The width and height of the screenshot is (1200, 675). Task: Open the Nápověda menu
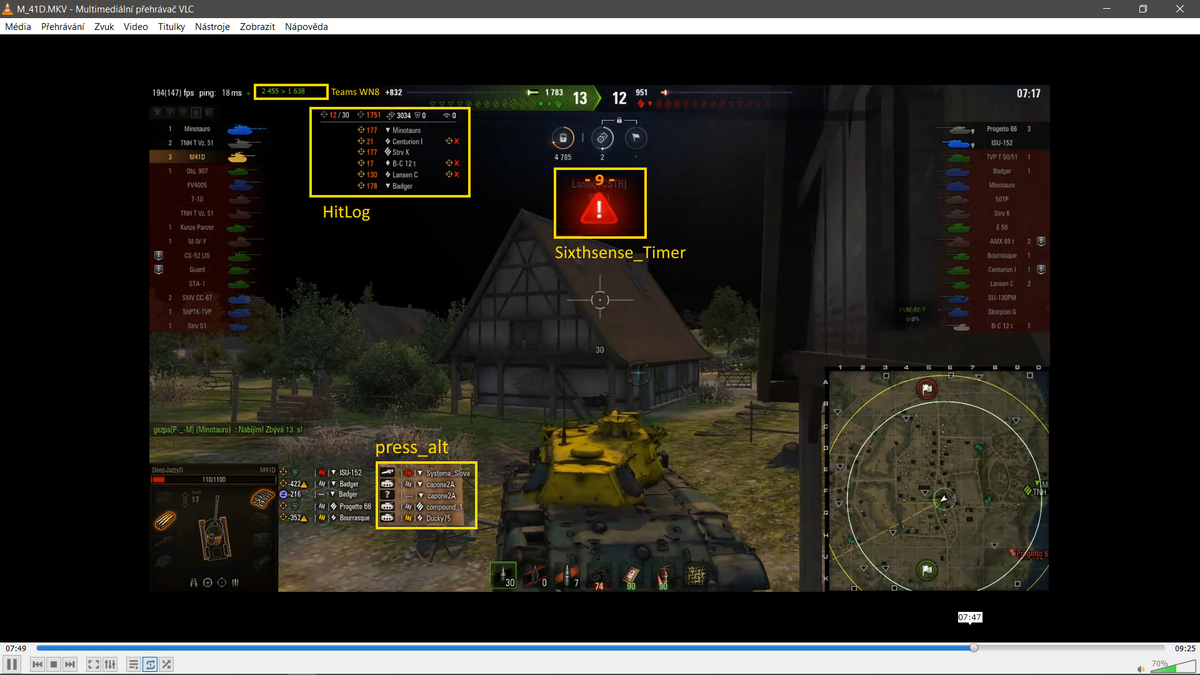pyautogui.click(x=306, y=27)
